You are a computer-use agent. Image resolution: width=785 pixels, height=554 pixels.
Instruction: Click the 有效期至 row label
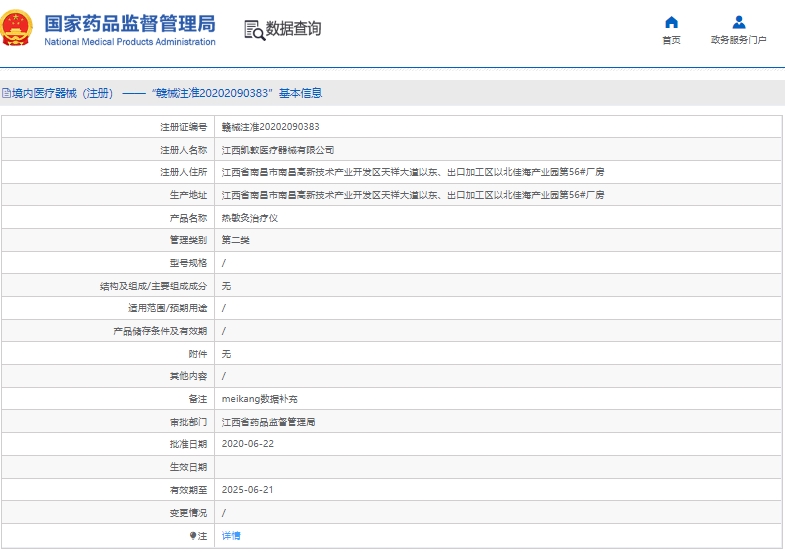(x=188, y=490)
